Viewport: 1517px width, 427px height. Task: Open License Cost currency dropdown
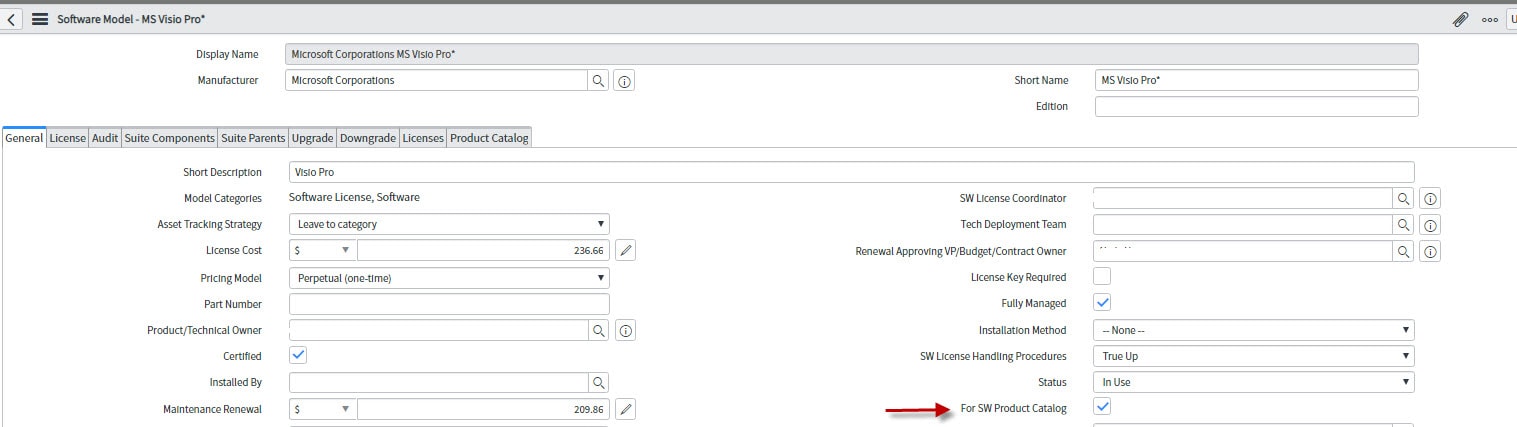pos(323,250)
